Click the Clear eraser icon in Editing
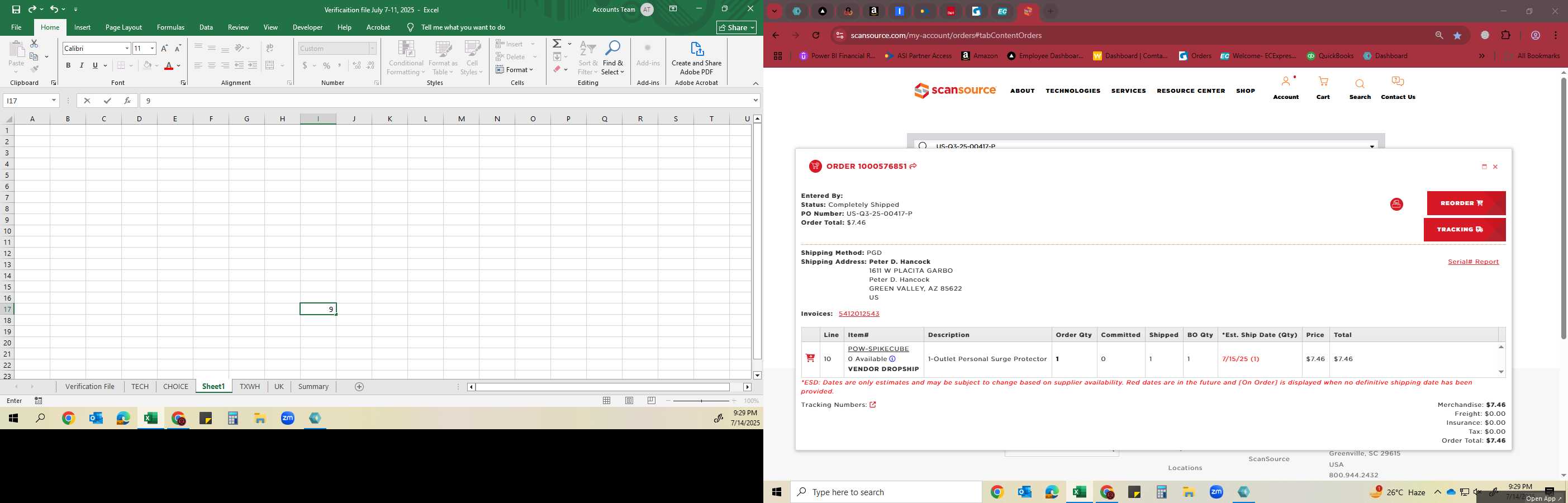The height and width of the screenshot is (503, 1568). pos(557,69)
